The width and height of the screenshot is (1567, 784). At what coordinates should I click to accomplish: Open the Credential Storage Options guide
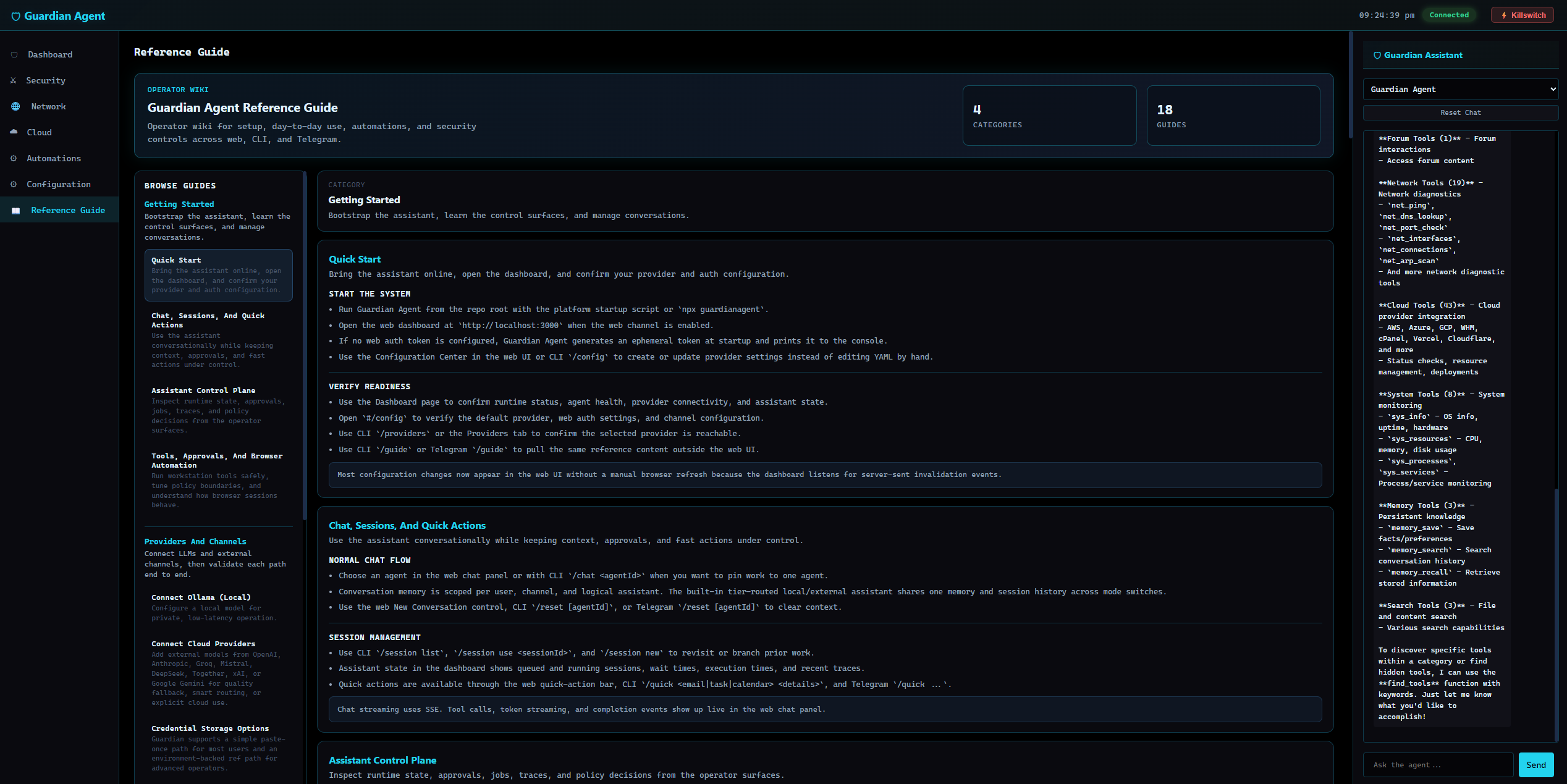point(219,748)
